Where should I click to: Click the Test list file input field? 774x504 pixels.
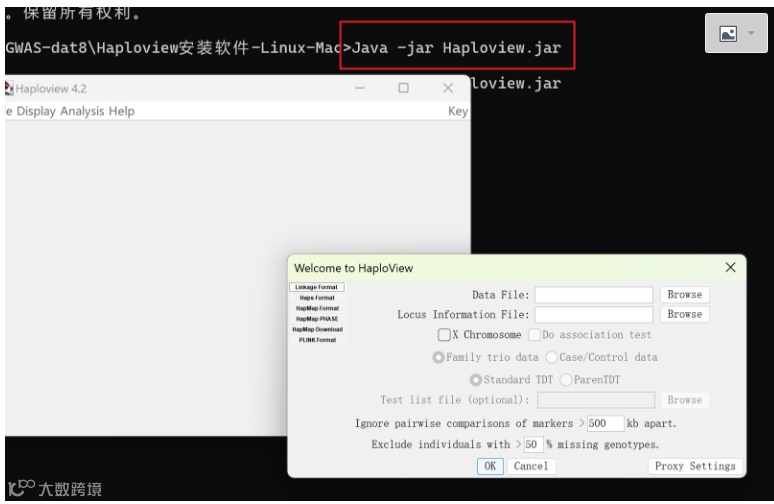tap(596, 400)
